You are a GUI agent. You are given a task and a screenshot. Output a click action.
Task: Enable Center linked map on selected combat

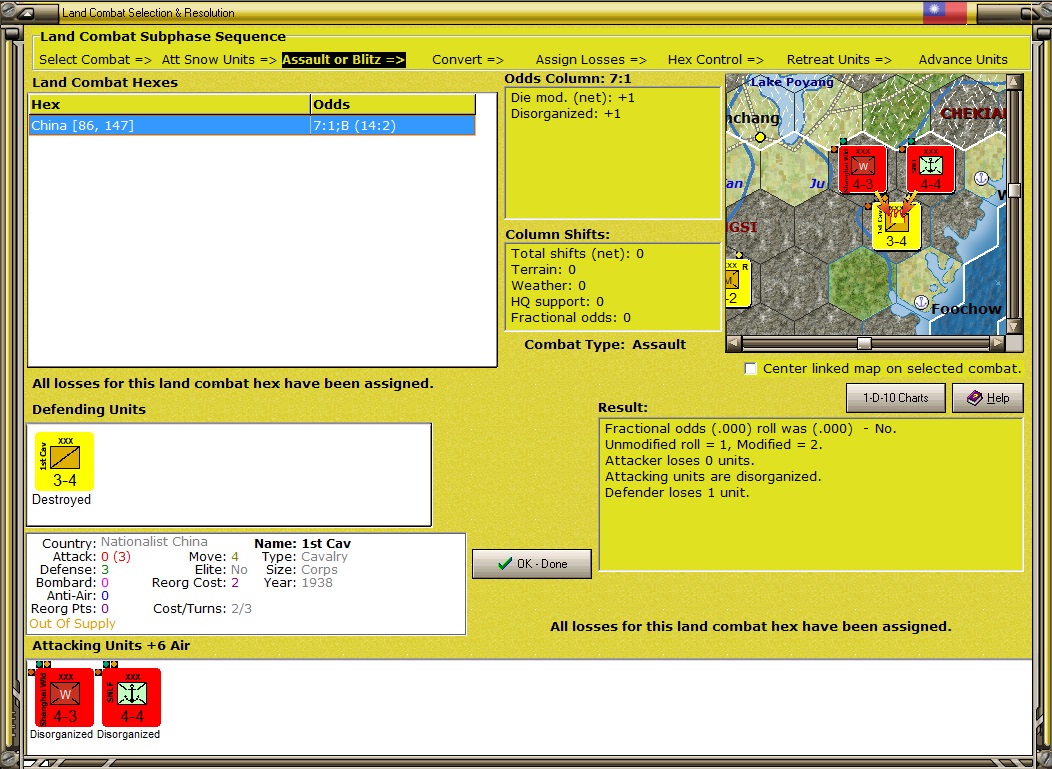click(x=751, y=368)
